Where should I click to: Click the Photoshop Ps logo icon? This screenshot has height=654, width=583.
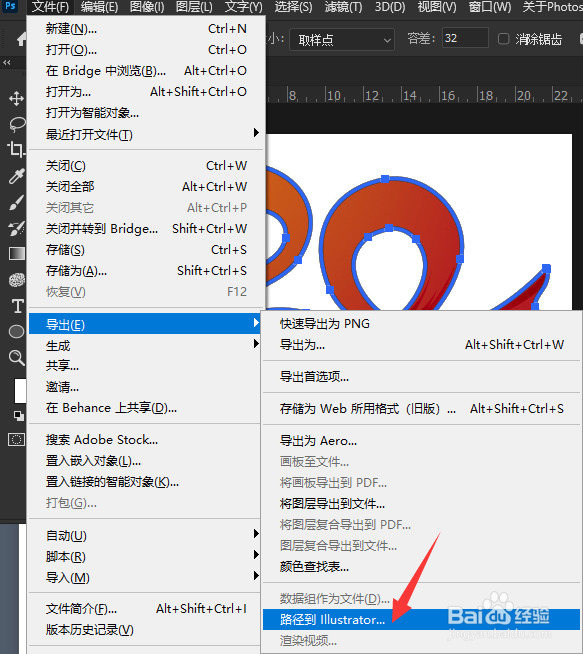[x=10, y=6]
